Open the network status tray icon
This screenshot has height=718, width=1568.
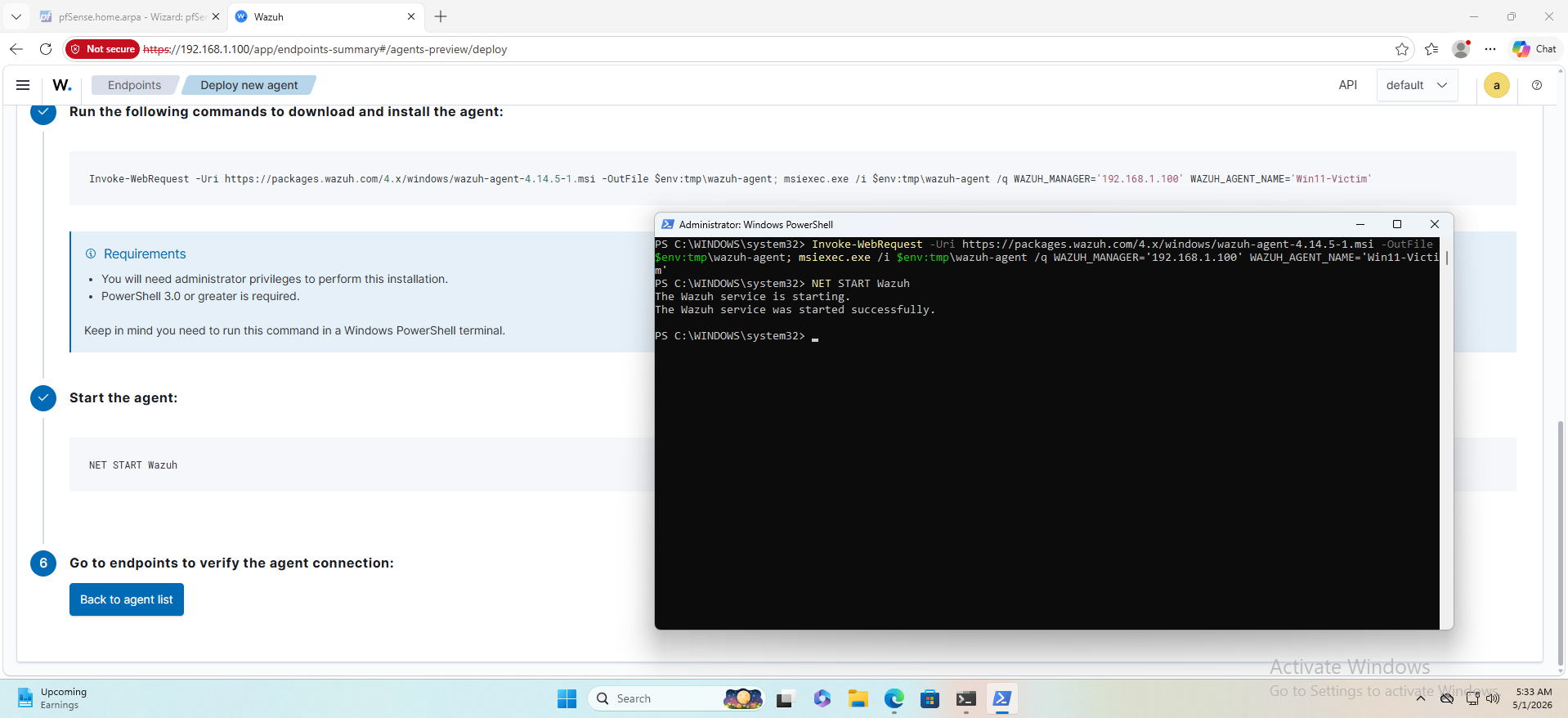click(1472, 698)
